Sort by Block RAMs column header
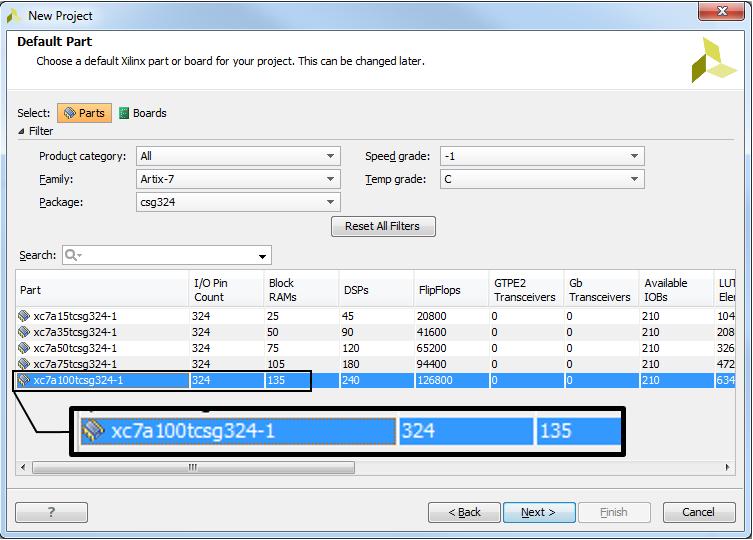Screen dimensions: 753x540 click(x=302, y=290)
